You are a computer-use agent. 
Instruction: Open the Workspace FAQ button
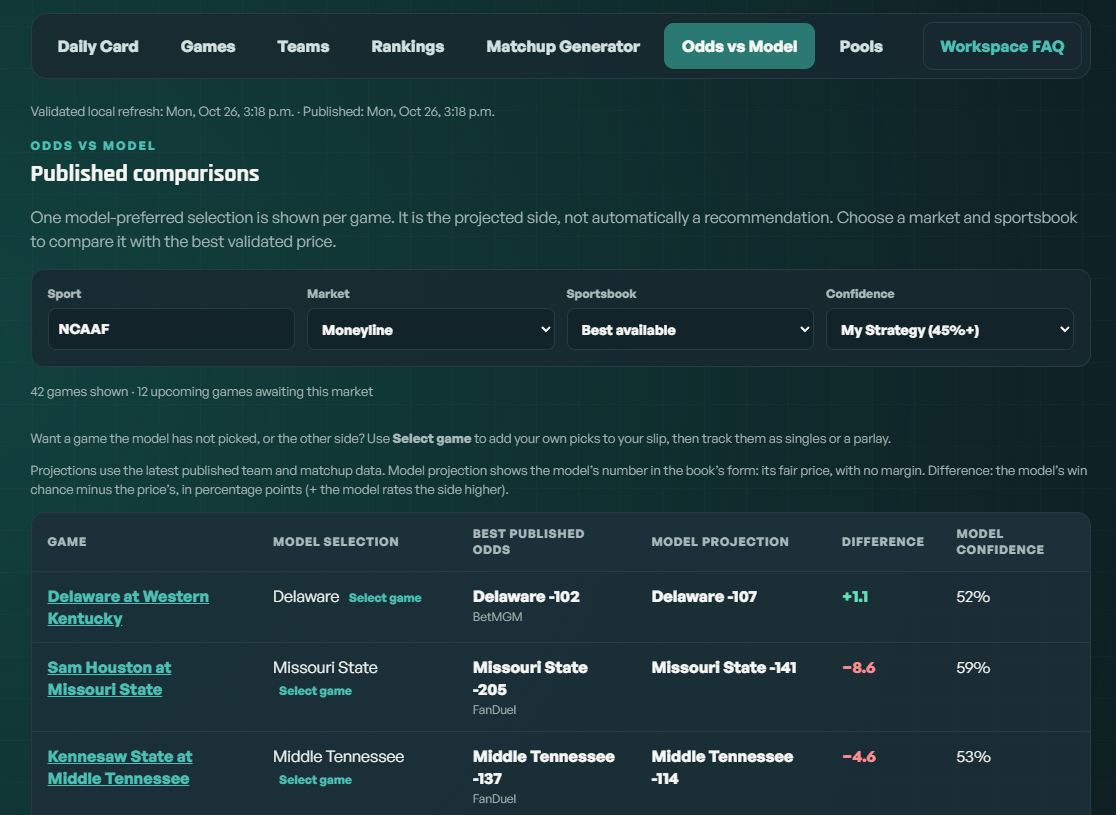tap(1002, 46)
